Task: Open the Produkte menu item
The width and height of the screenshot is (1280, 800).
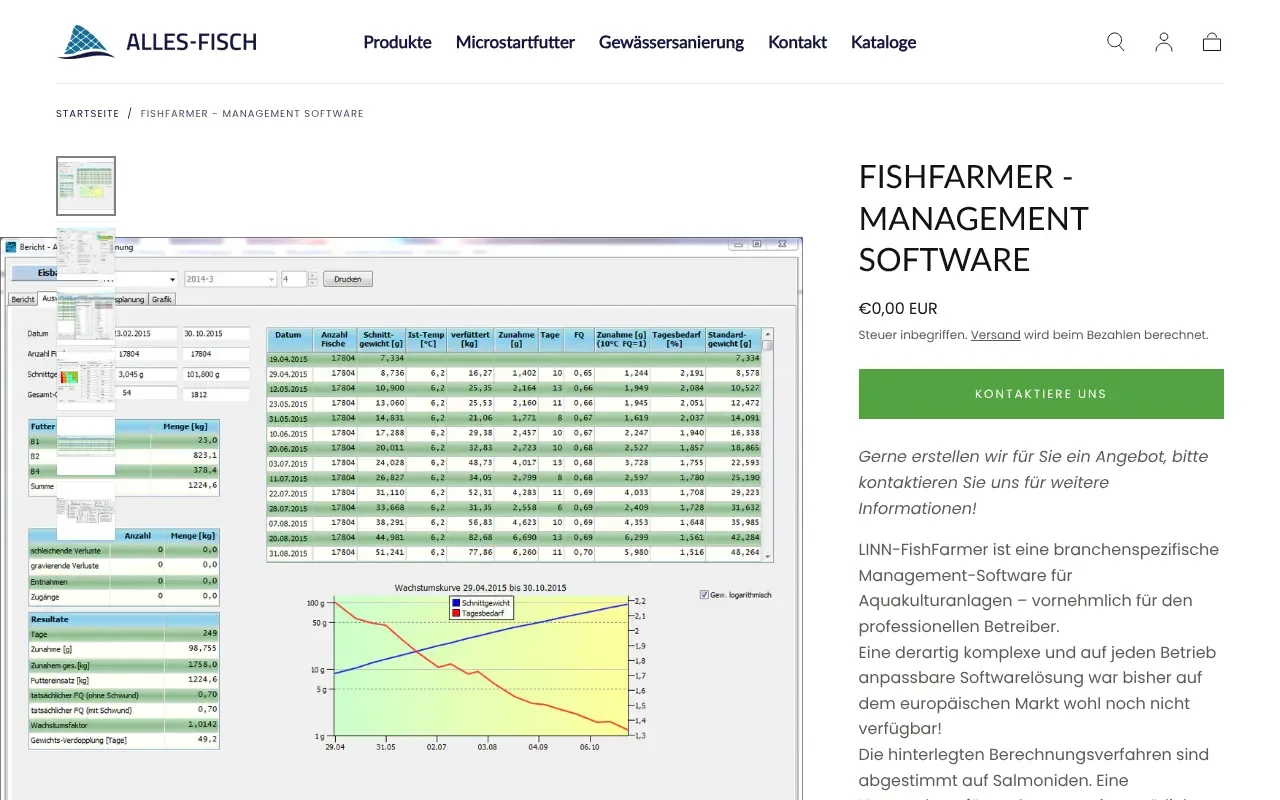Action: tap(397, 41)
